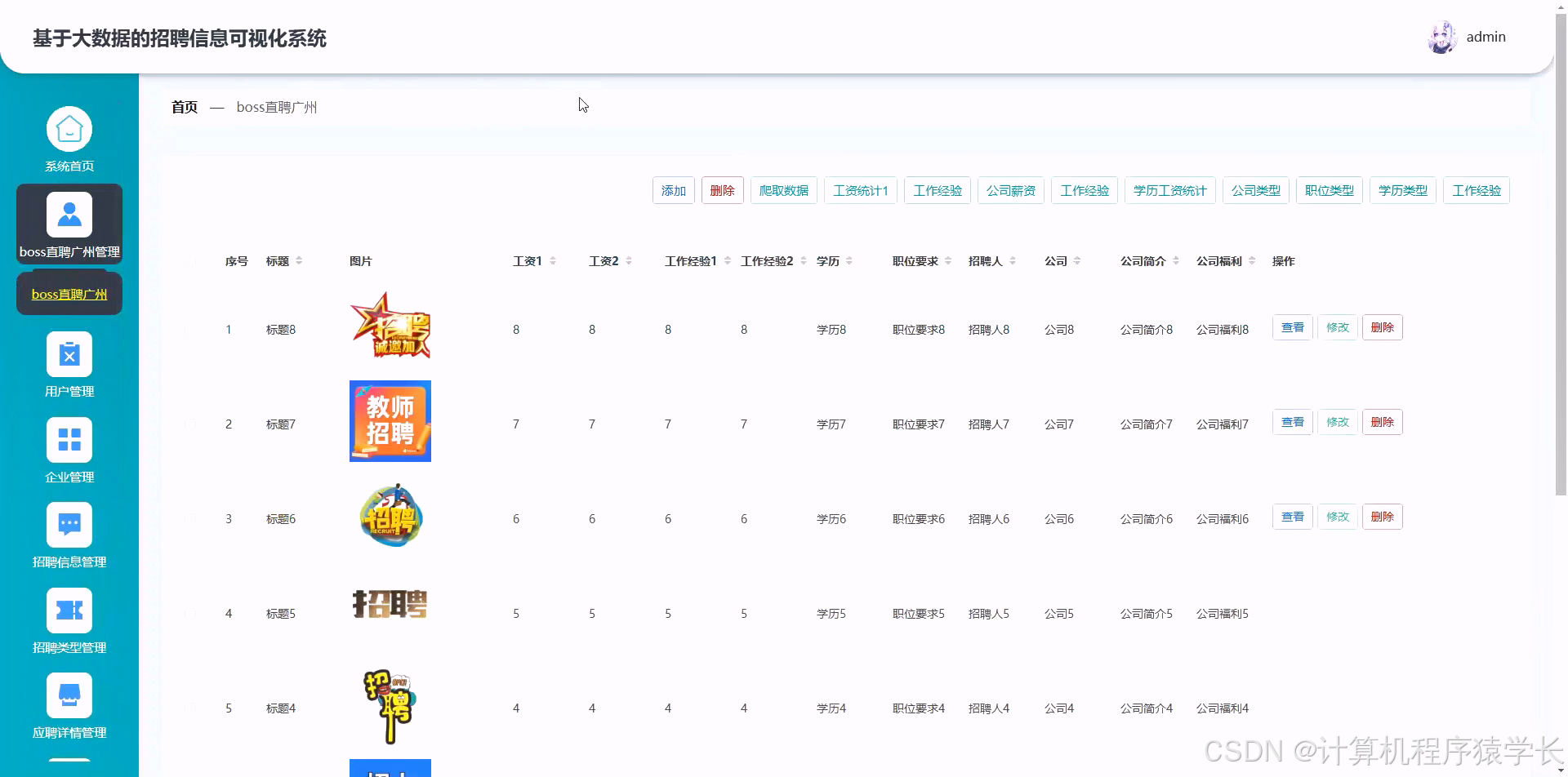Click the 企业管理 grid icon

pos(69,440)
